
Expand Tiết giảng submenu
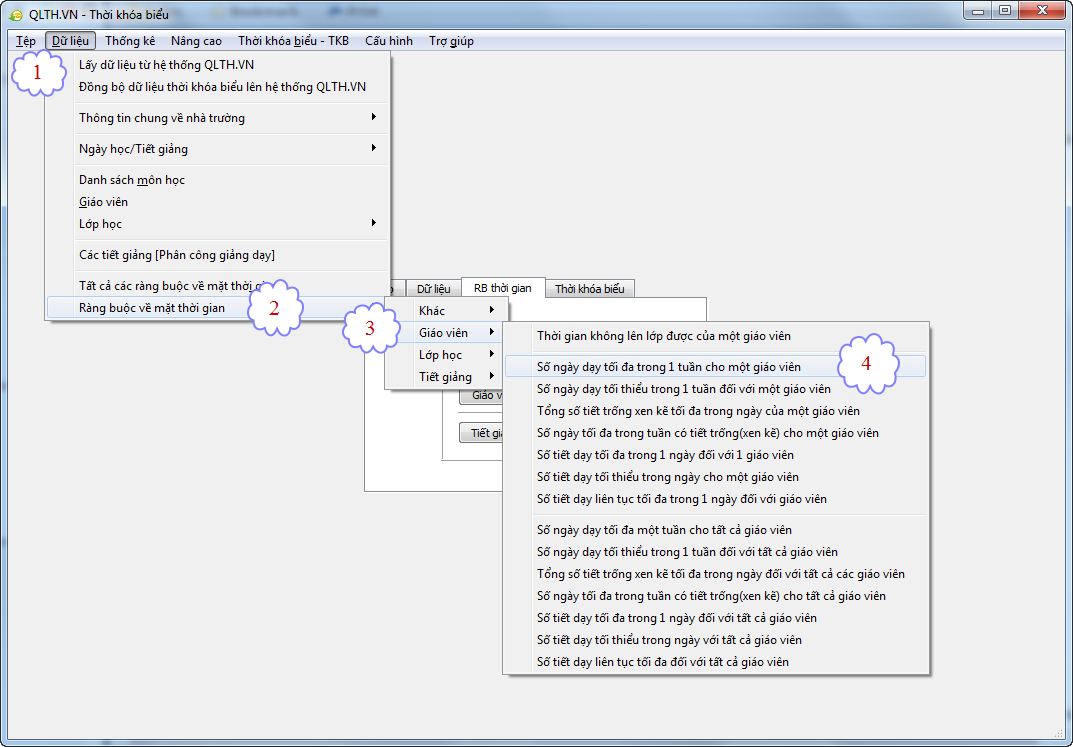coord(446,376)
